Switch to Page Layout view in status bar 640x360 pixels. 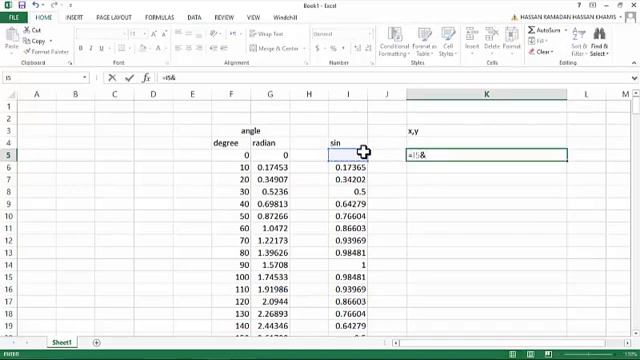530,354
